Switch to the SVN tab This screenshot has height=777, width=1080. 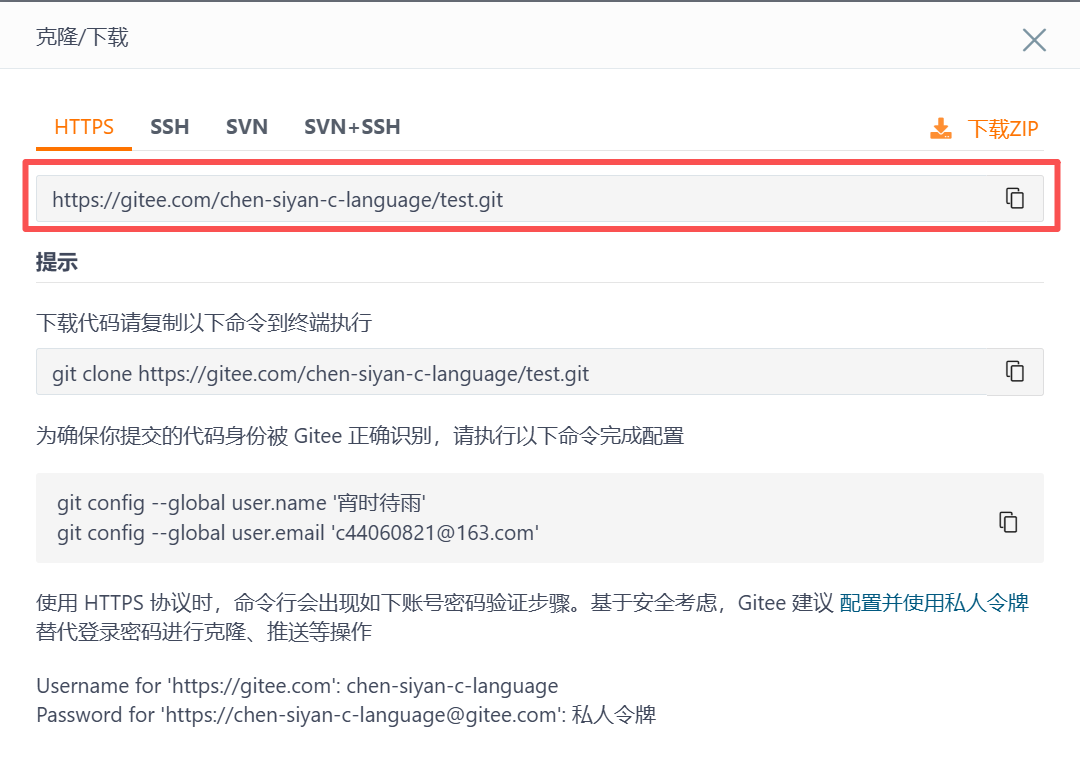247,127
